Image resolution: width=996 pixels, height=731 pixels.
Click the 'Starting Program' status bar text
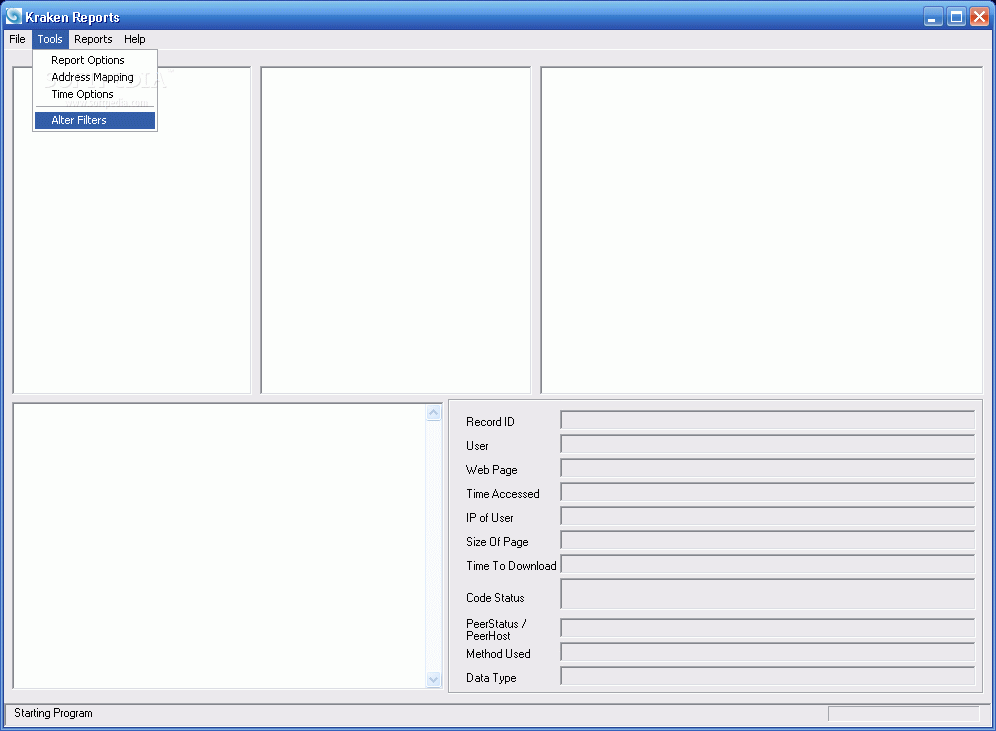coord(53,713)
